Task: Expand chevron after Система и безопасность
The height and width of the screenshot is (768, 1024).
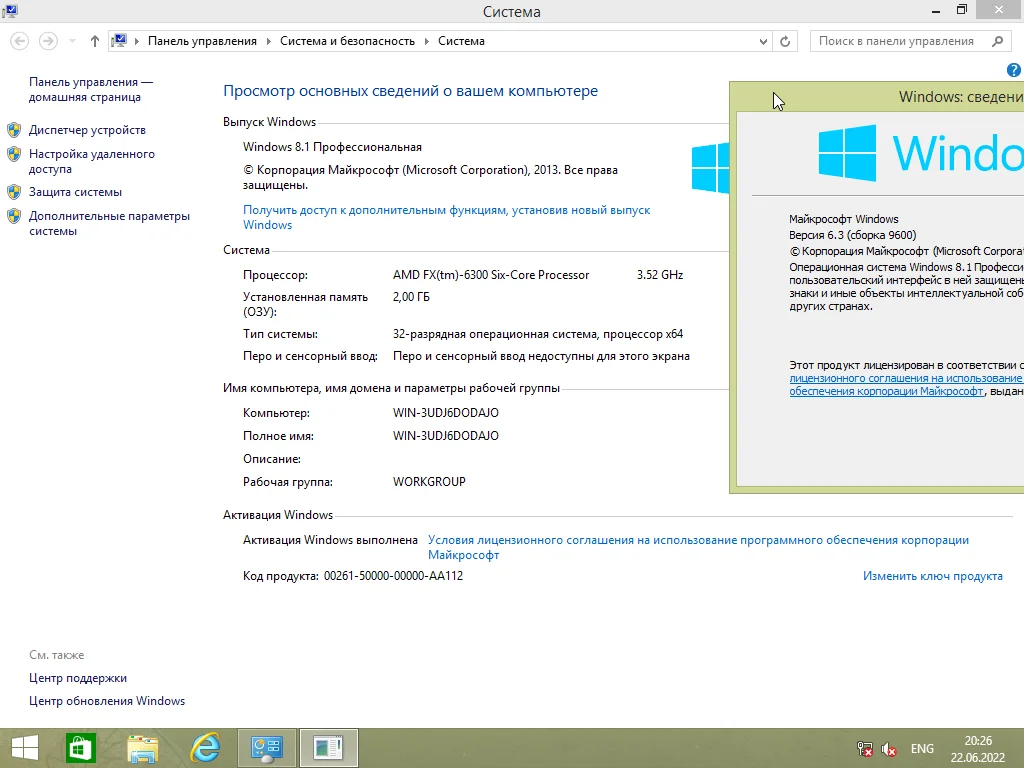Action: 426,41
